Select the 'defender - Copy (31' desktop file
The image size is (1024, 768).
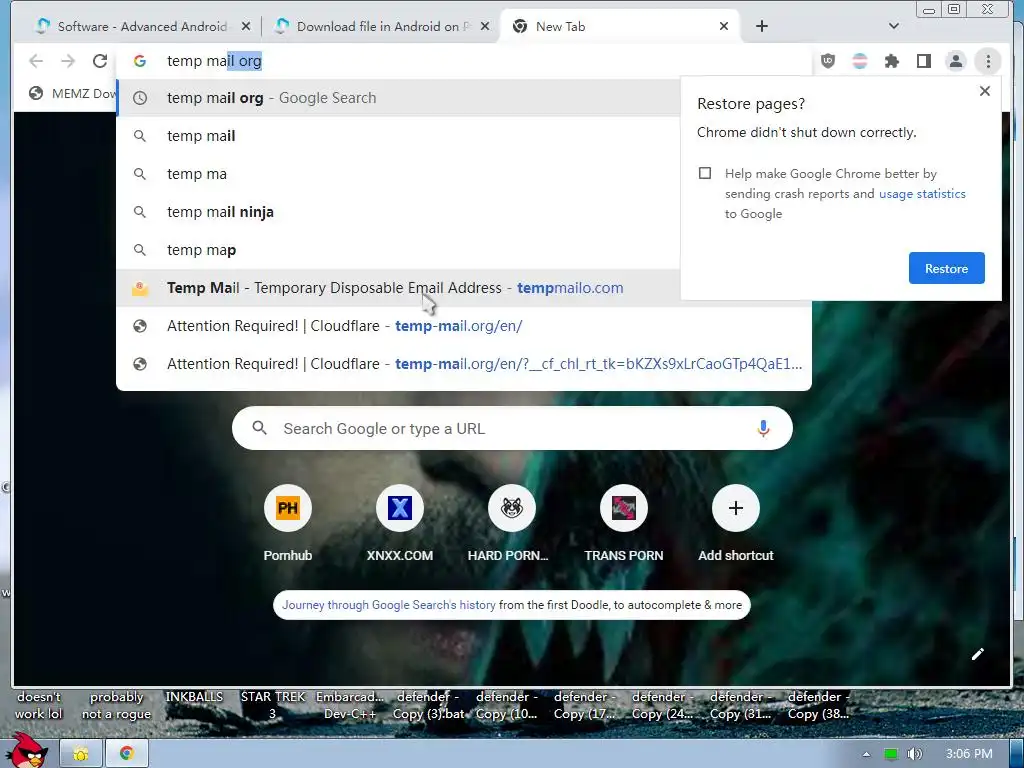point(741,705)
